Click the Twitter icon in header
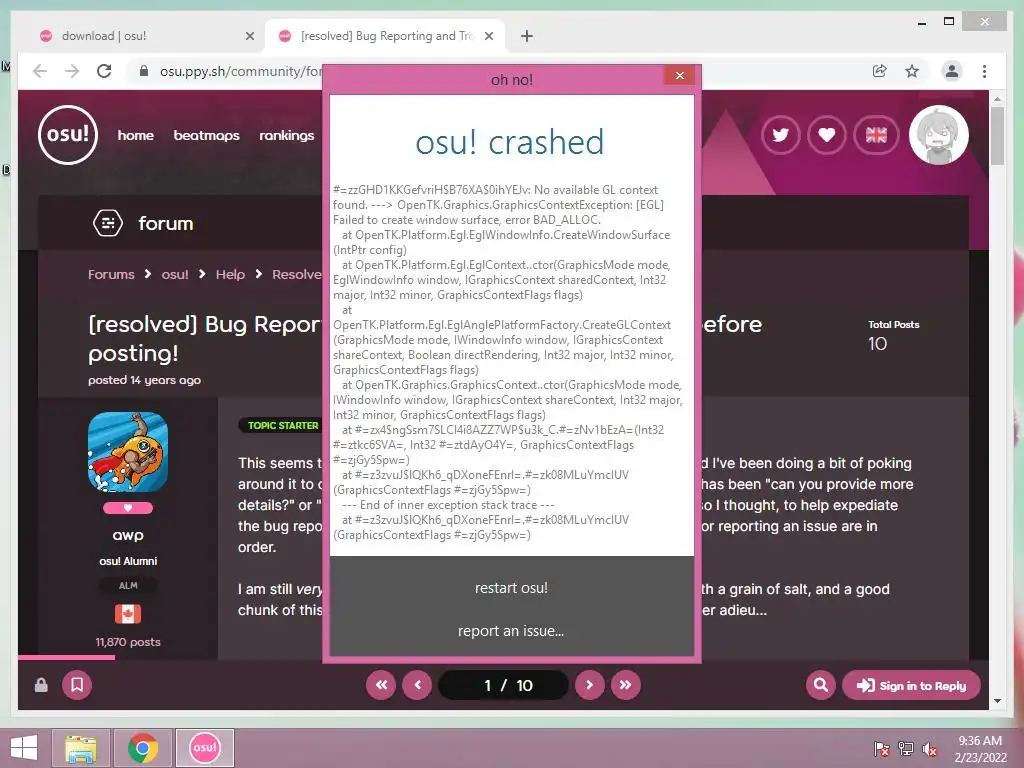 pyautogui.click(x=780, y=135)
